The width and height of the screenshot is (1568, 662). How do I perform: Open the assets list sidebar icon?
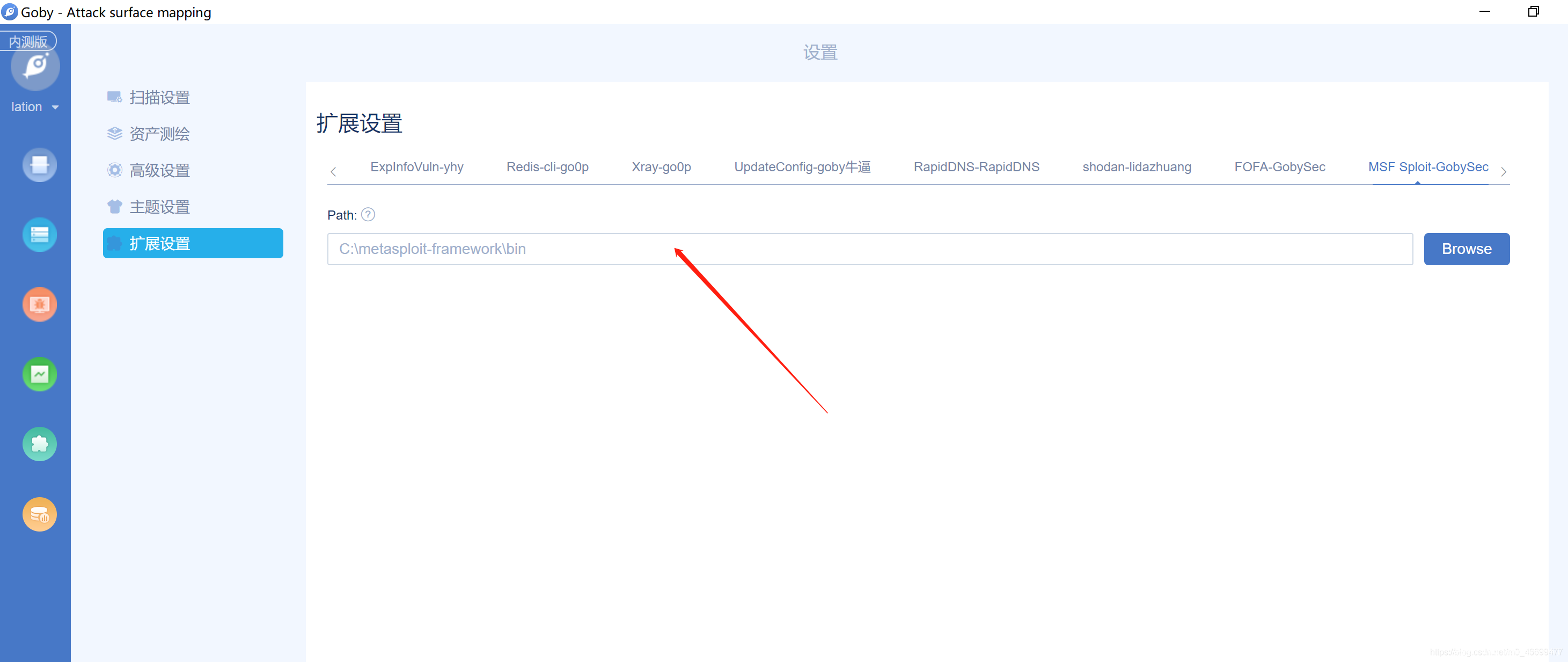[x=40, y=235]
